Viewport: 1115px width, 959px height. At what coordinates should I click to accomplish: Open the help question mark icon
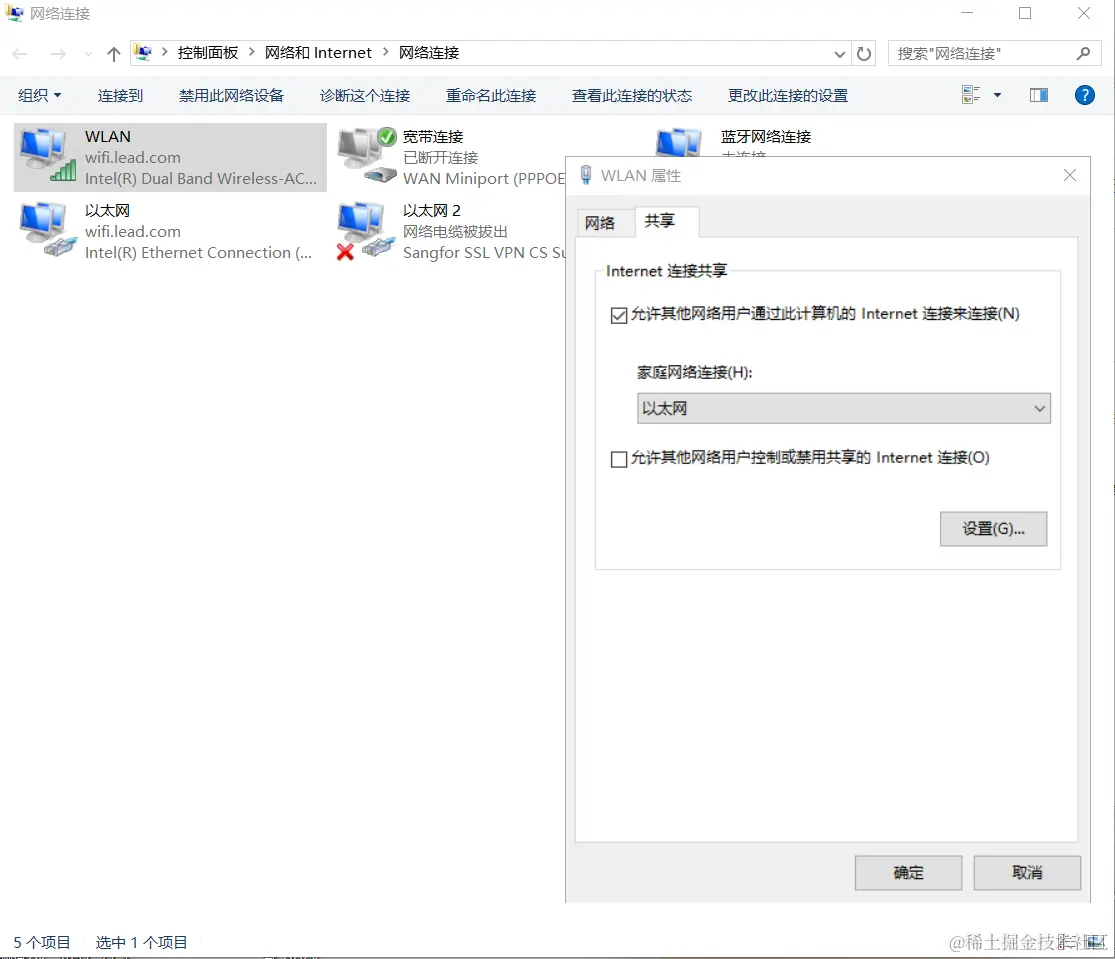click(x=1085, y=95)
